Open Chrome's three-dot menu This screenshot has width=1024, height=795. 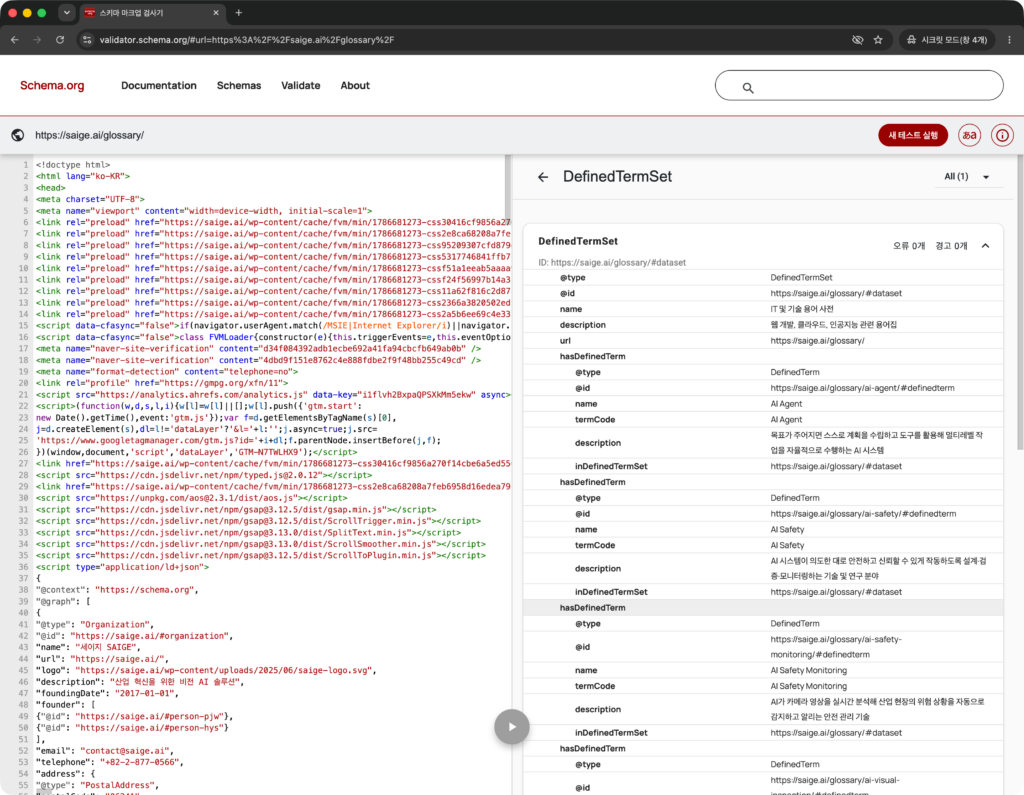tap(1010, 40)
